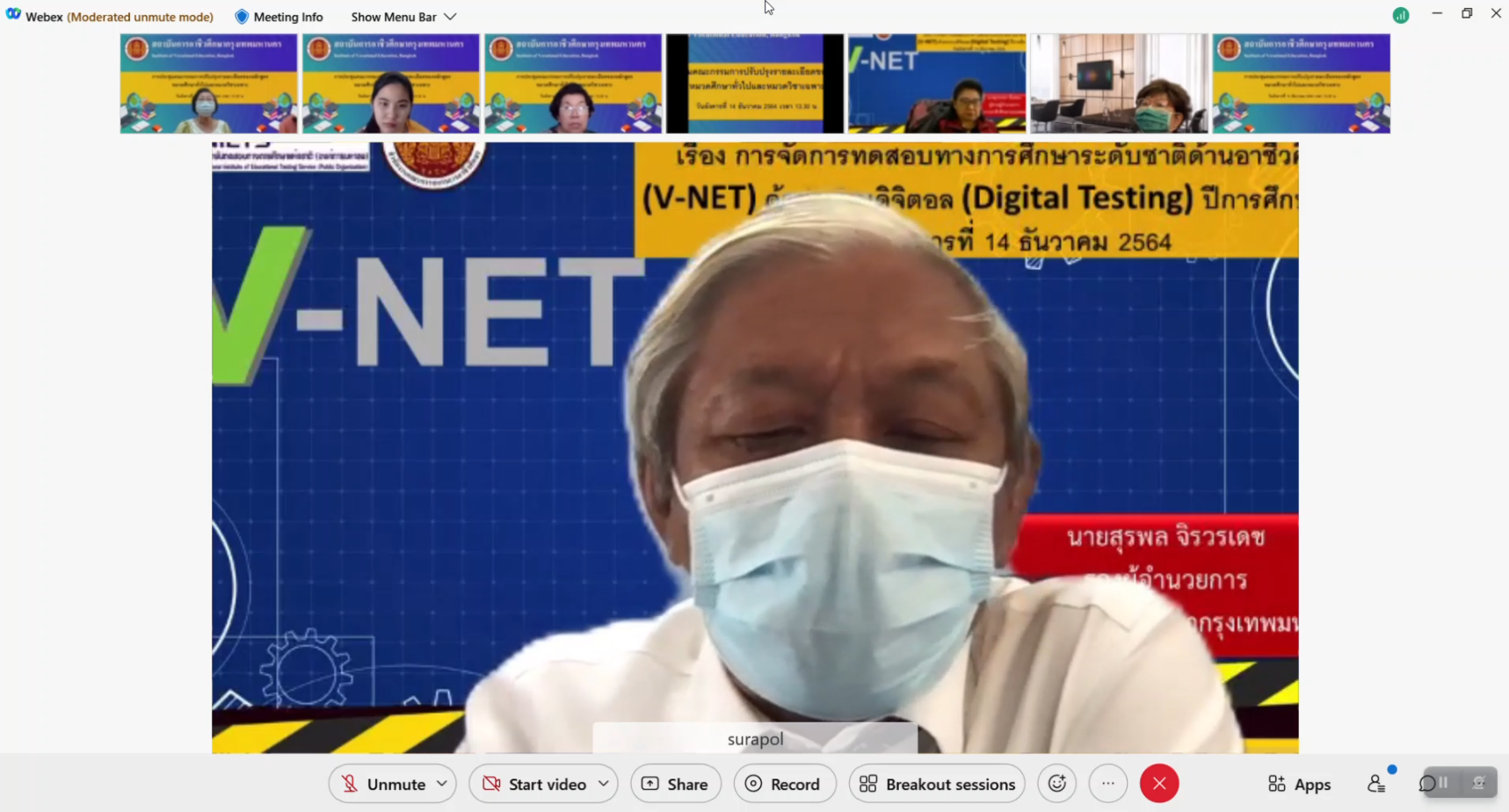Click Show Menu Bar
The height and width of the screenshot is (812, 1509).
click(x=394, y=17)
